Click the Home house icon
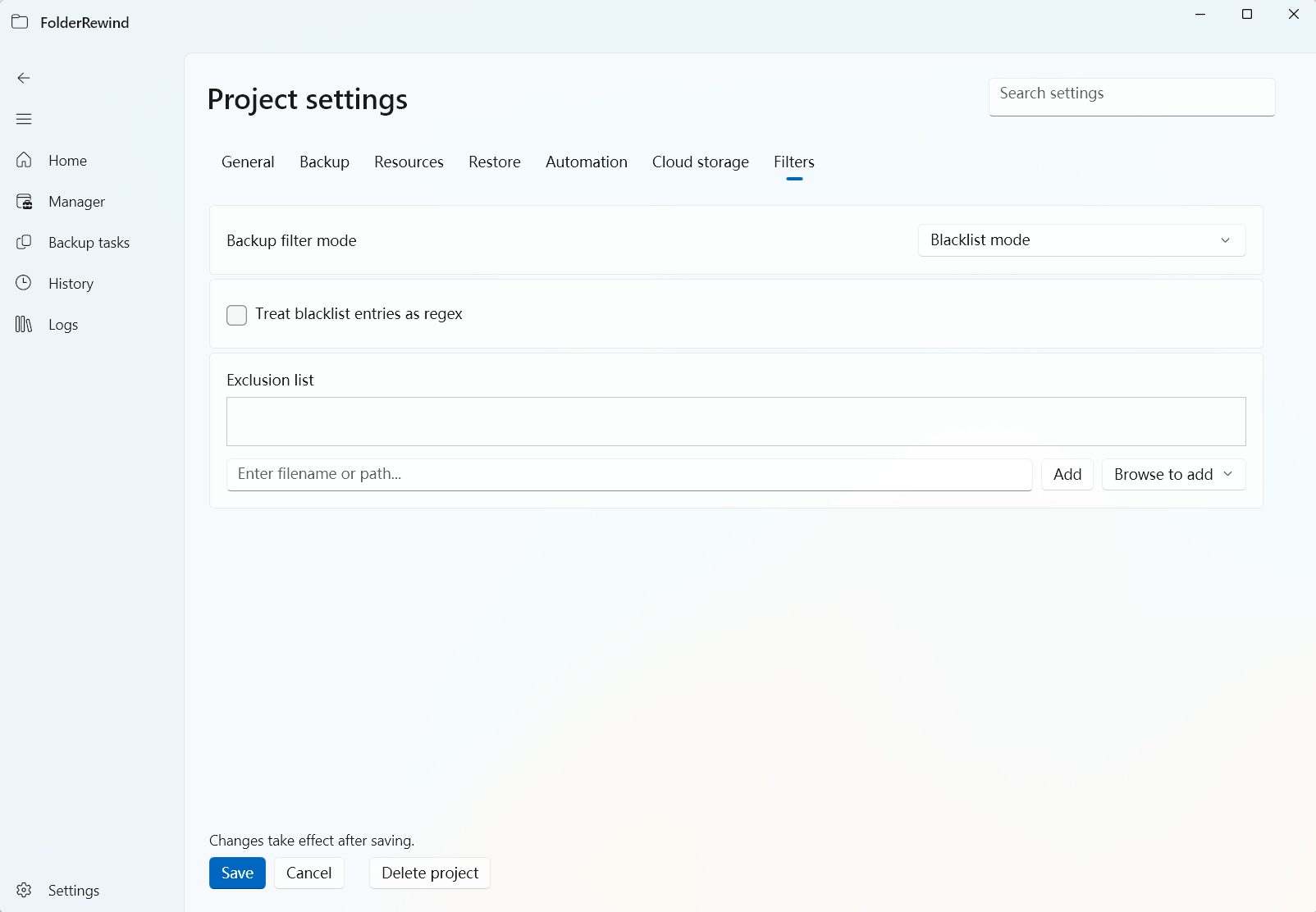 [24, 160]
